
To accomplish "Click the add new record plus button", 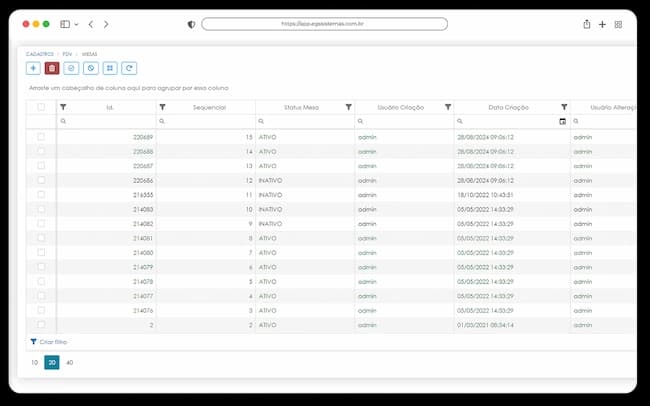I will tap(33, 68).
